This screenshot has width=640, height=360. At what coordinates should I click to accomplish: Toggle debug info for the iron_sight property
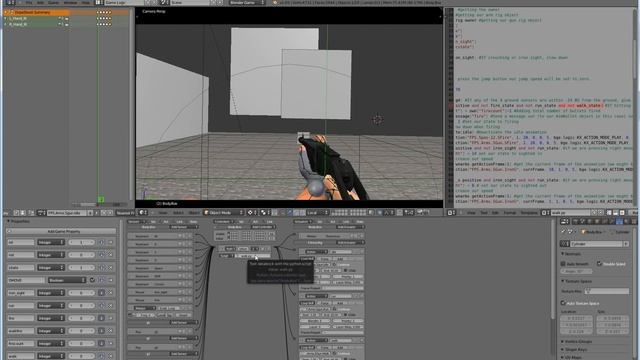[102, 293]
